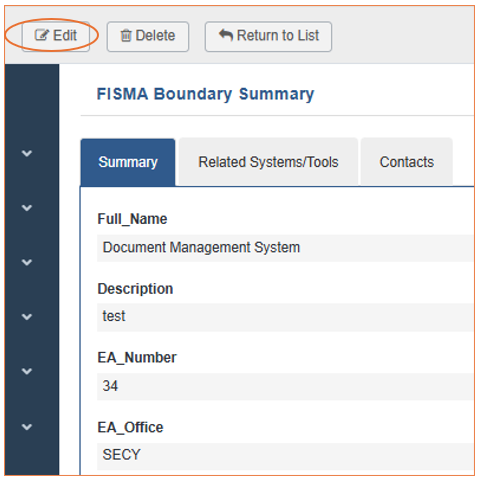
Task: Click the EA_Number field showing 34
Action: coord(285,386)
